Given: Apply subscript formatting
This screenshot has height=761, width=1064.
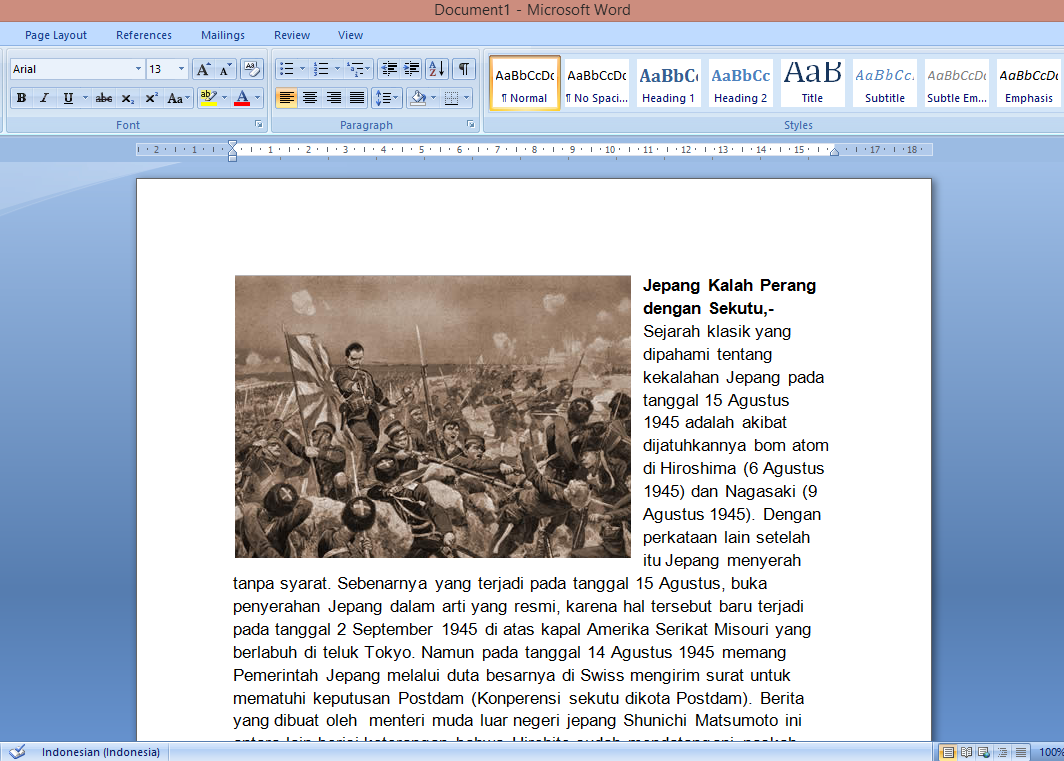Looking at the screenshot, I should pos(127,98).
